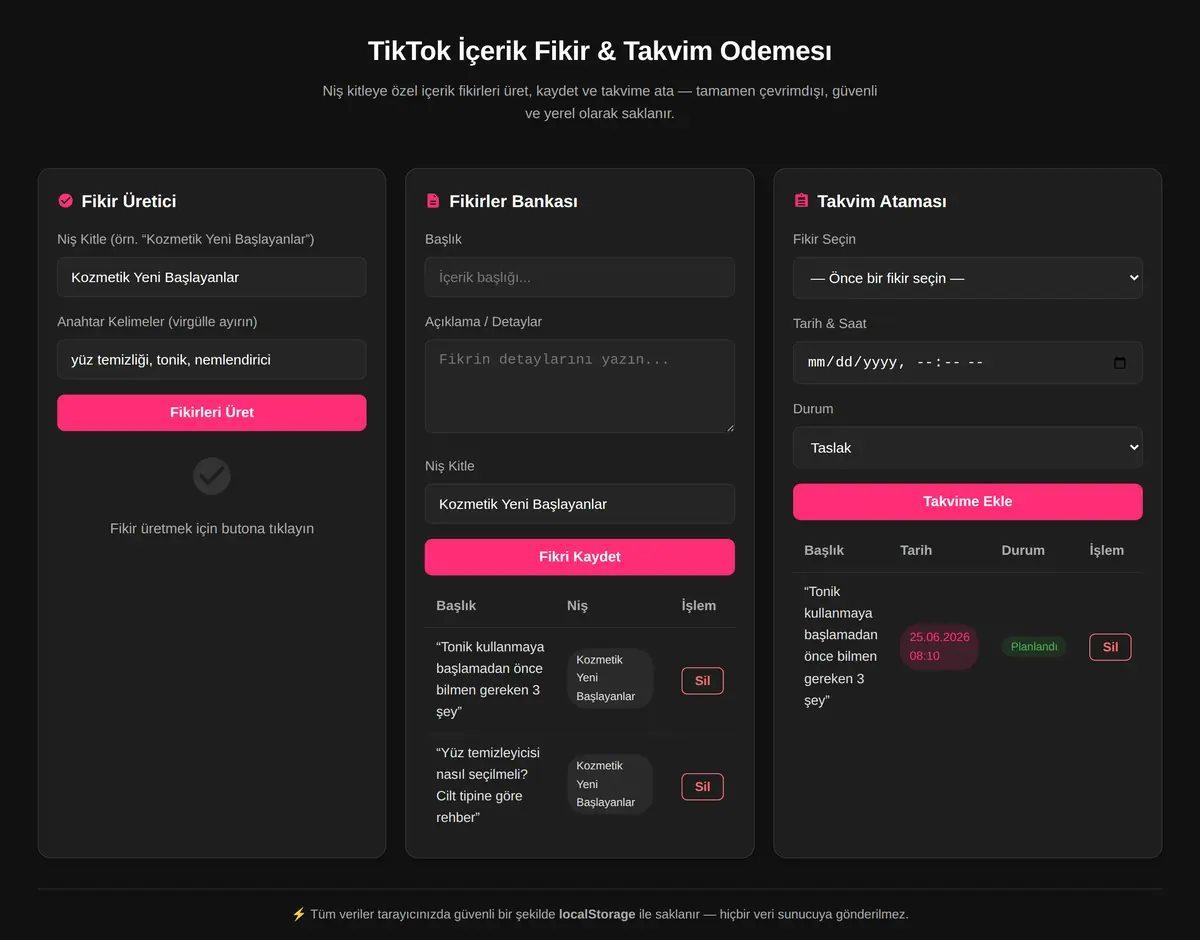The width and height of the screenshot is (1200, 940).
Task: Click the Takvime Ekle button
Action: pos(968,502)
